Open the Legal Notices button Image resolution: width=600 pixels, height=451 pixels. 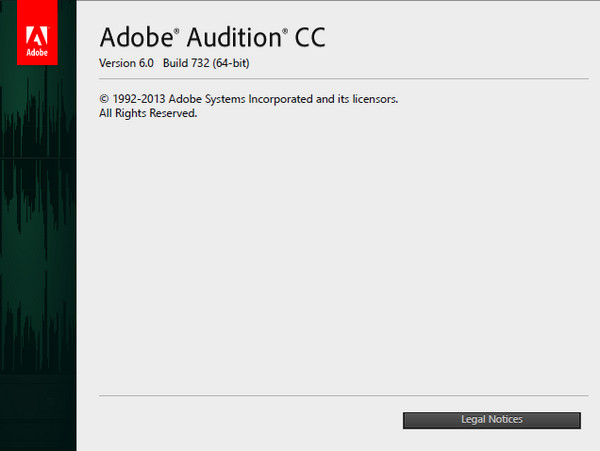click(x=491, y=420)
